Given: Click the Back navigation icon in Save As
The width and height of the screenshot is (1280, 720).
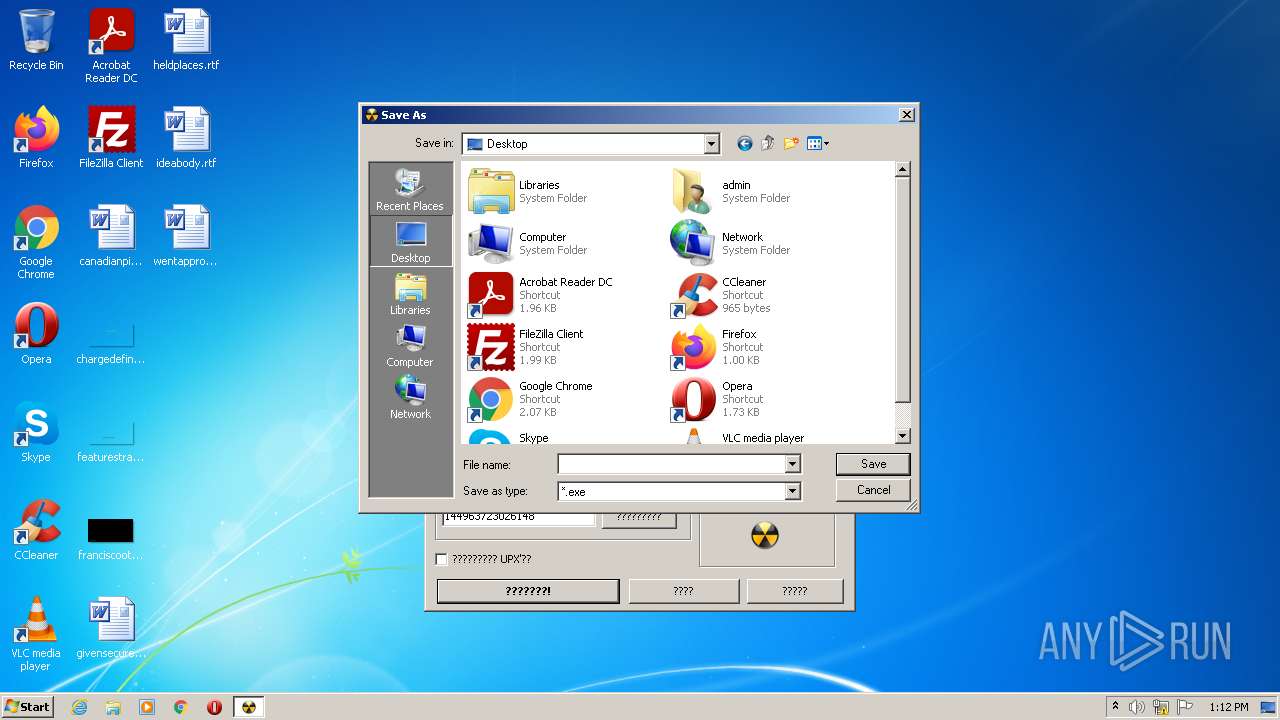Looking at the screenshot, I should (x=744, y=144).
